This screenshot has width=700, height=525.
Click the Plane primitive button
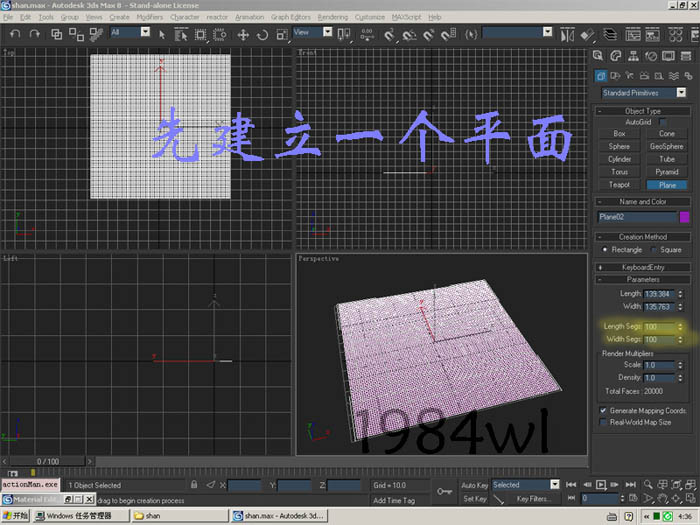pyautogui.click(x=667, y=185)
